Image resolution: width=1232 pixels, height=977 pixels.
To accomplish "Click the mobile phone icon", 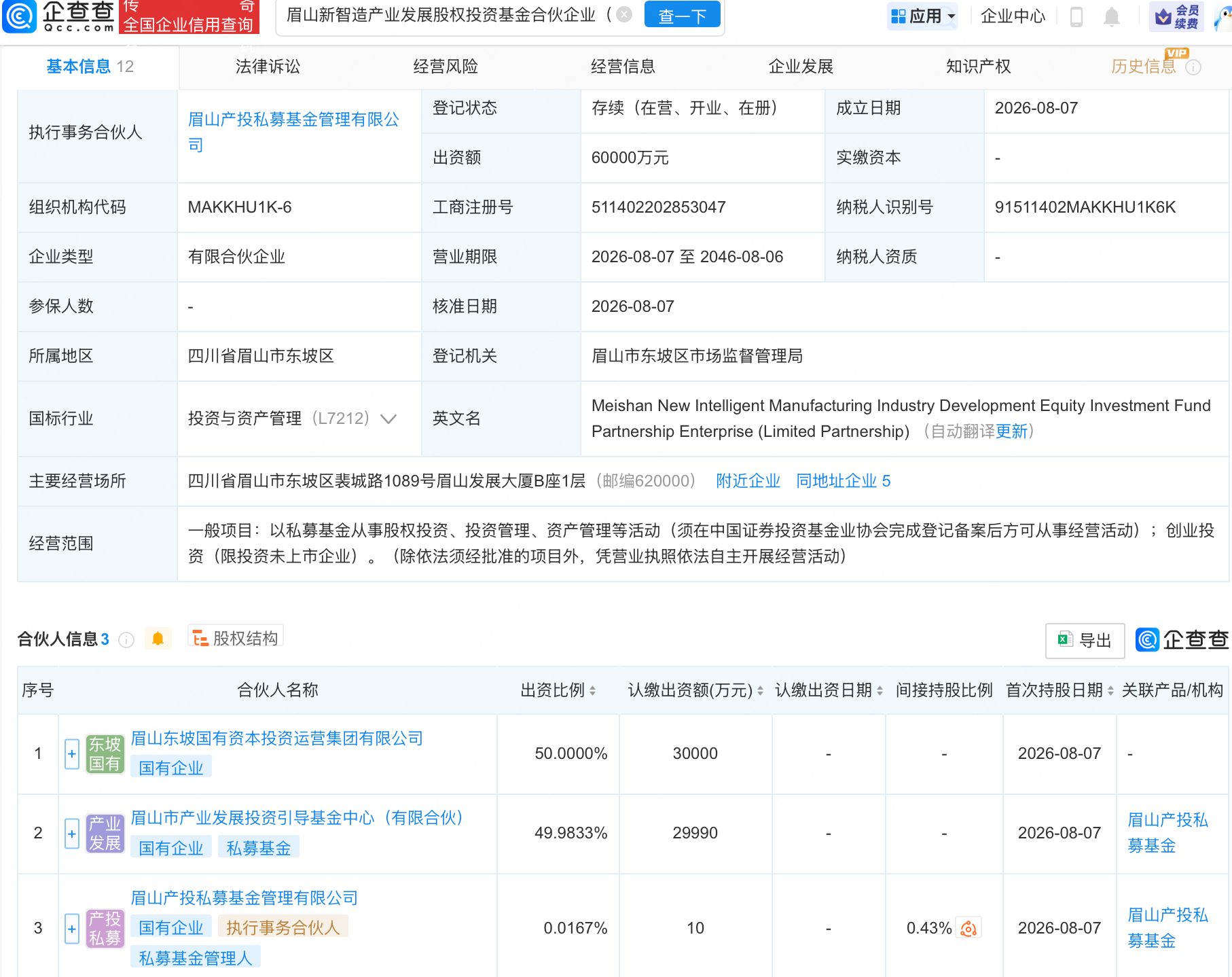I will tap(1076, 16).
